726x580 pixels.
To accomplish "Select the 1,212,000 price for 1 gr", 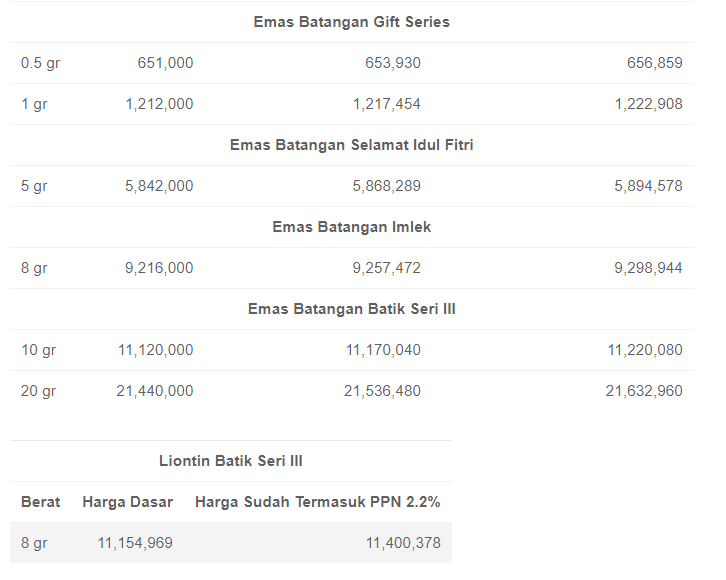I will click(159, 104).
